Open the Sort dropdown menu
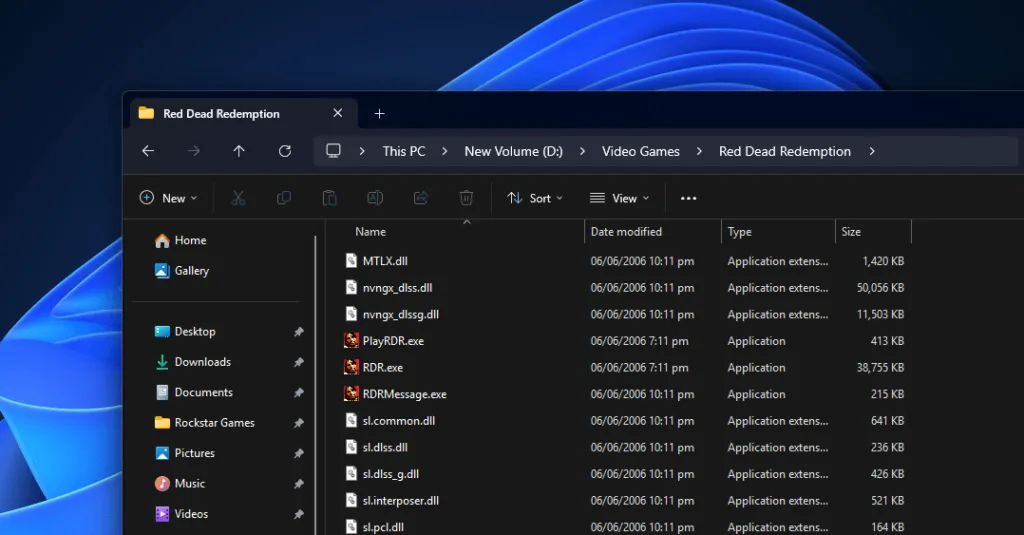The image size is (1024, 535). click(x=535, y=198)
